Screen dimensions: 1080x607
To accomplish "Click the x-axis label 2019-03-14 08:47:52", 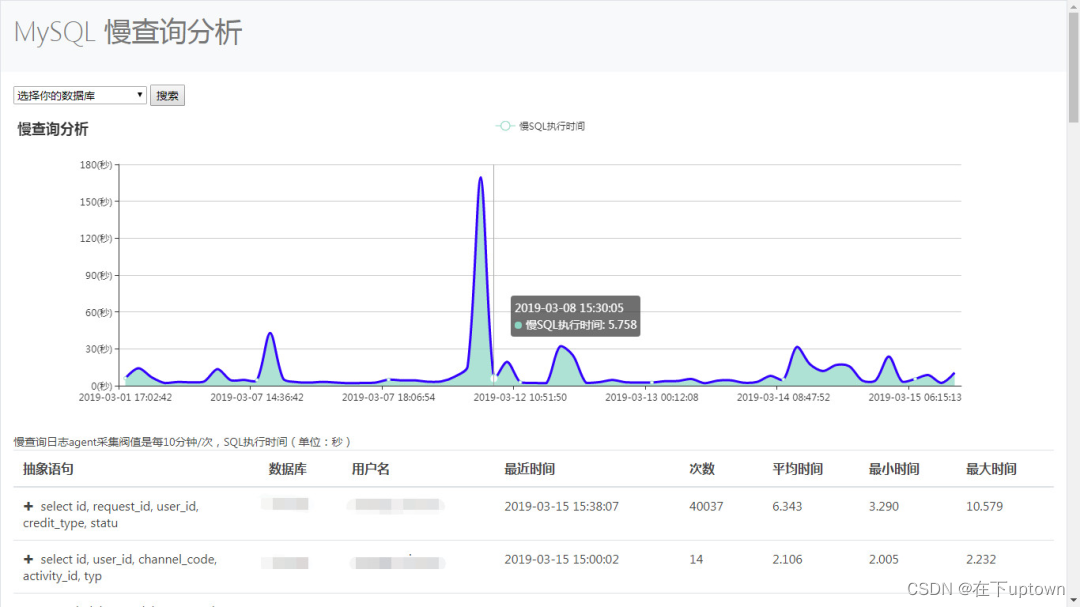I will (783, 398).
